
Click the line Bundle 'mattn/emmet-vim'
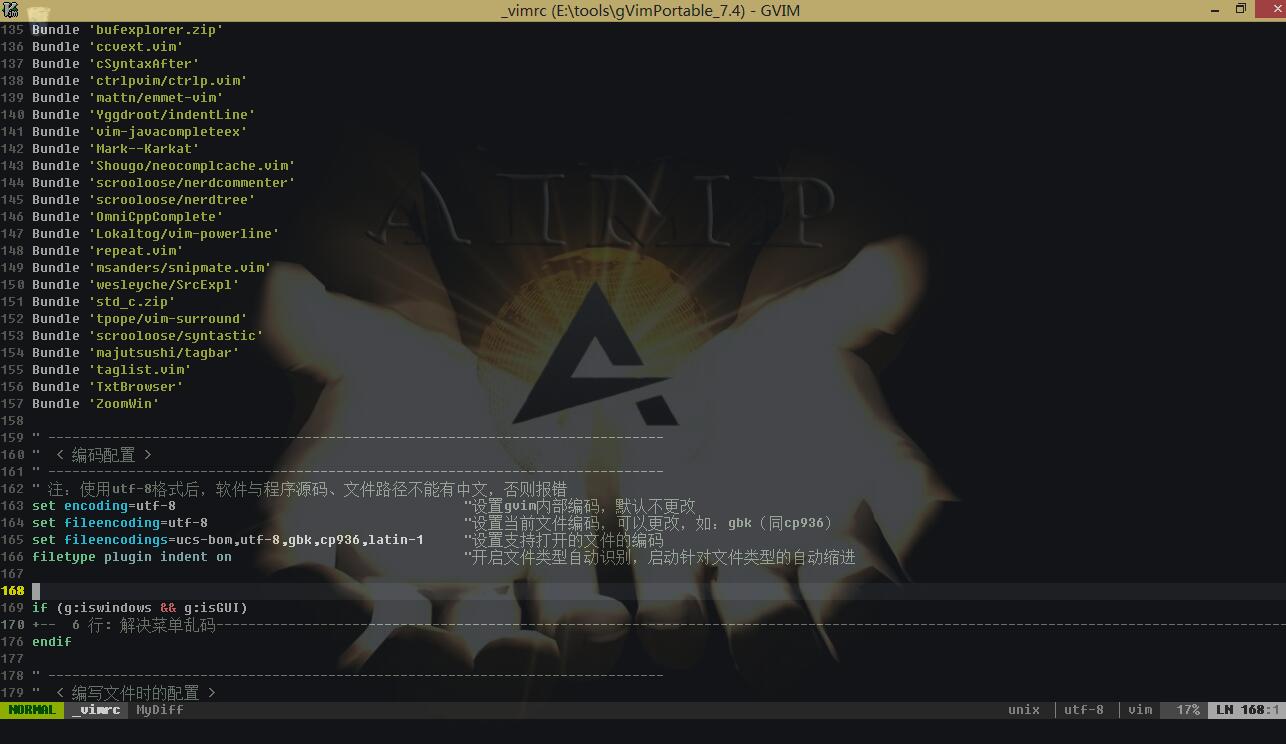pyautogui.click(x=128, y=98)
